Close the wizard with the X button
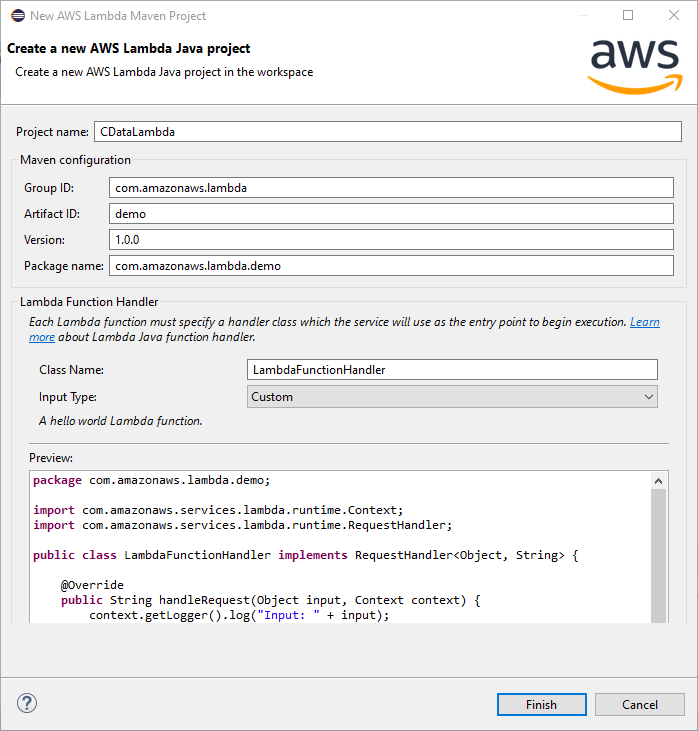This screenshot has width=698, height=731. tap(674, 15)
